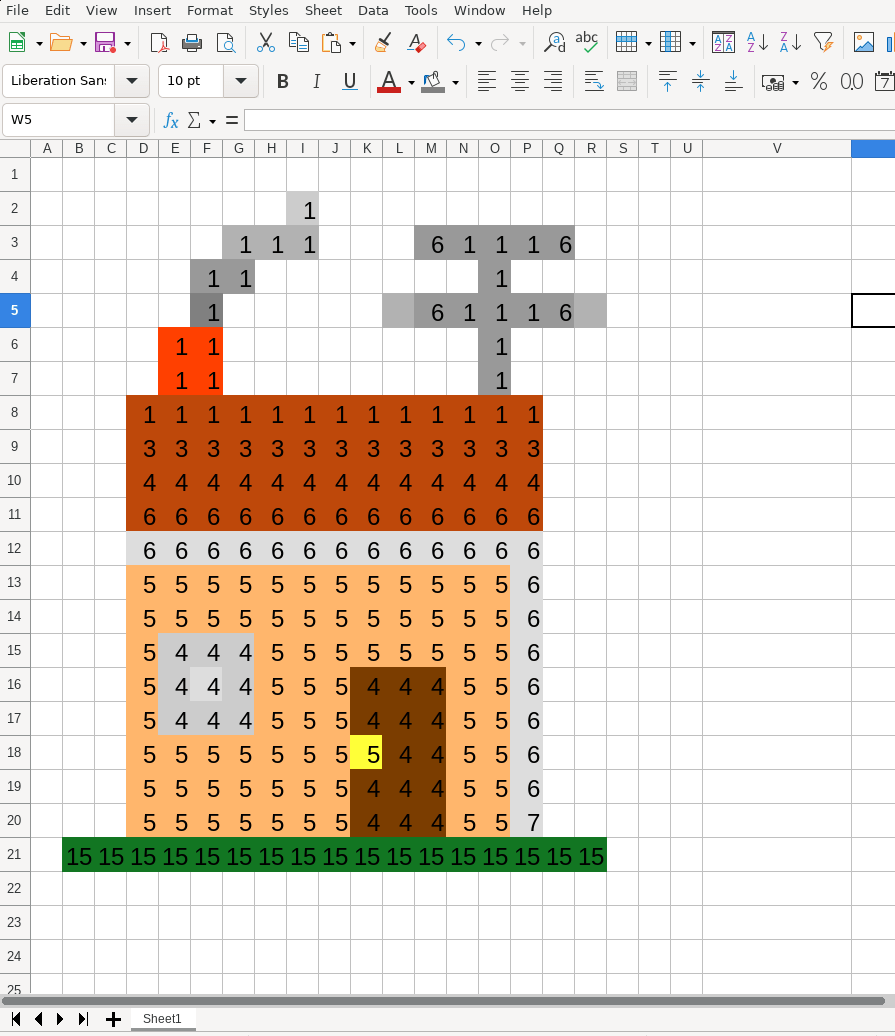Click the New spreadsheet icon

click(x=17, y=43)
